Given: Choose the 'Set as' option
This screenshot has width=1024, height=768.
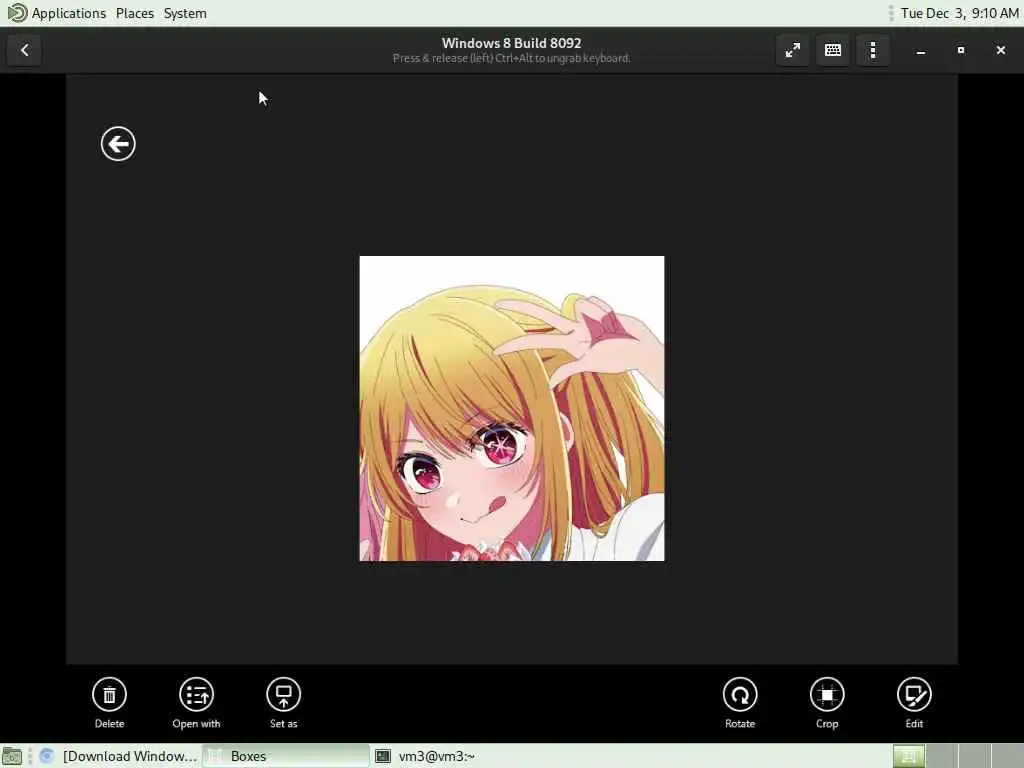Looking at the screenshot, I should click(x=283, y=695).
